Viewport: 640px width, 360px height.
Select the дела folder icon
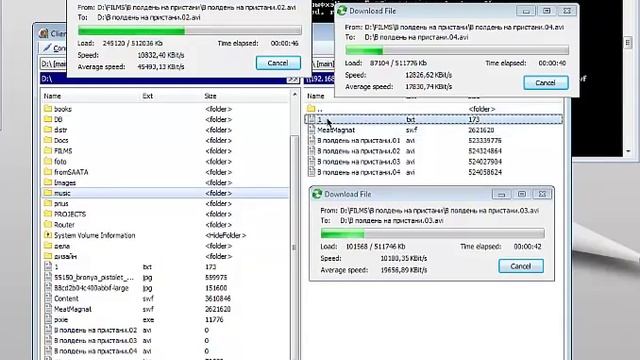tap(48, 246)
